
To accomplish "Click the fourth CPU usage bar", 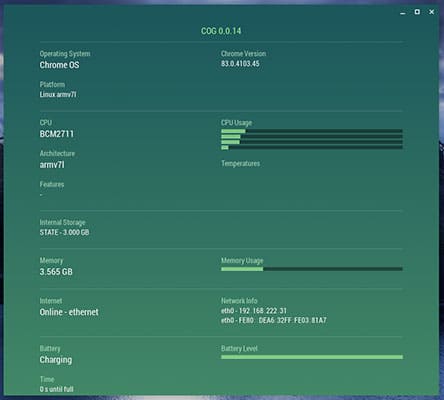I will point(312,147).
